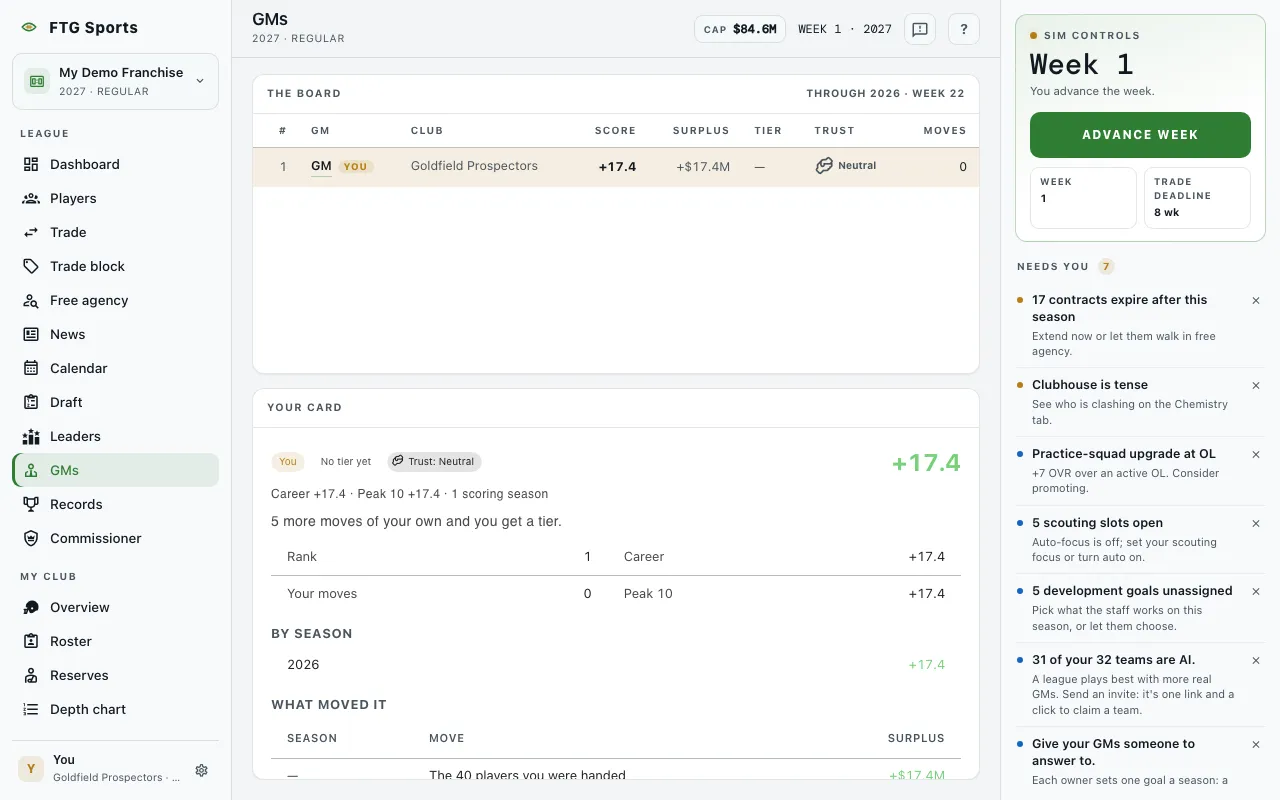
Task: Dismiss the Clubhouse is tense alert
Action: pos(1256,385)
